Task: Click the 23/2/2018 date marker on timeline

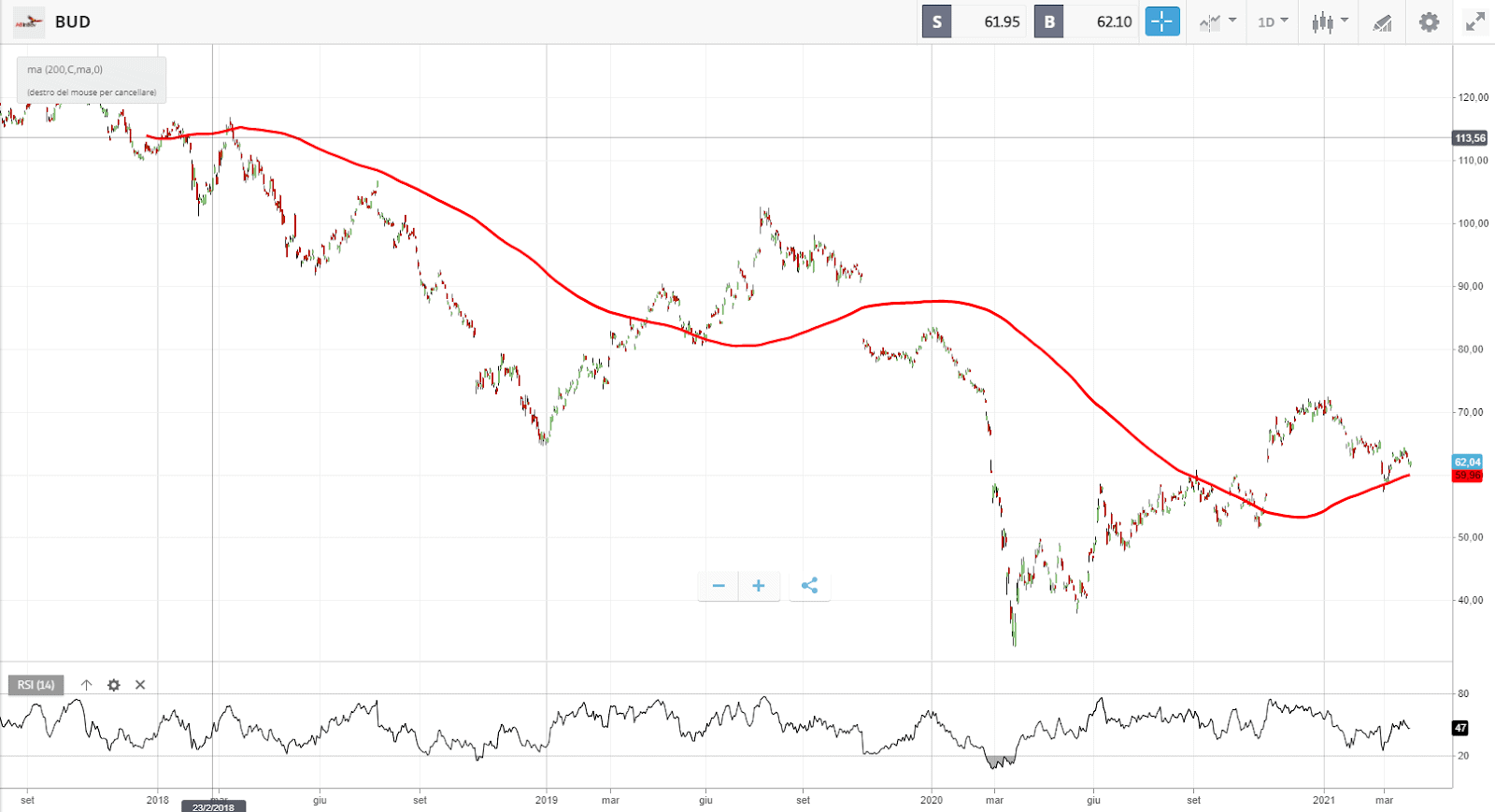Action: 213,806
